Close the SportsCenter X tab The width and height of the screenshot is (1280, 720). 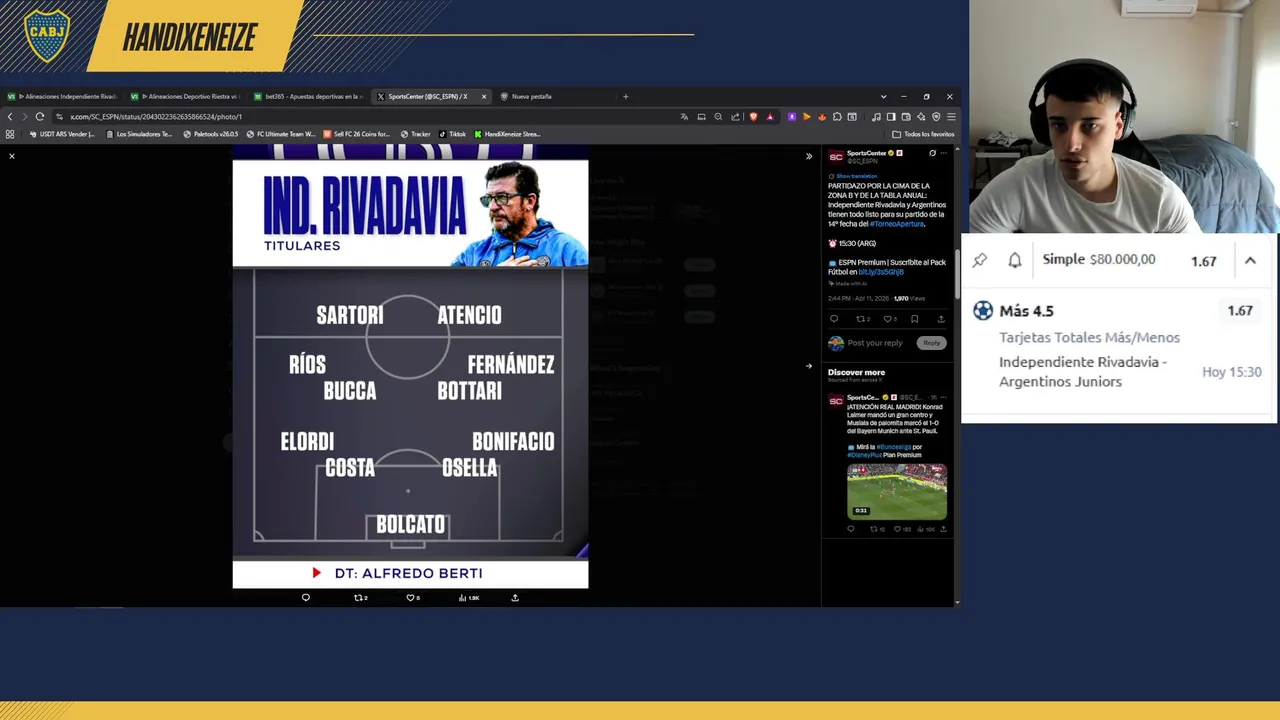[484, 97]
